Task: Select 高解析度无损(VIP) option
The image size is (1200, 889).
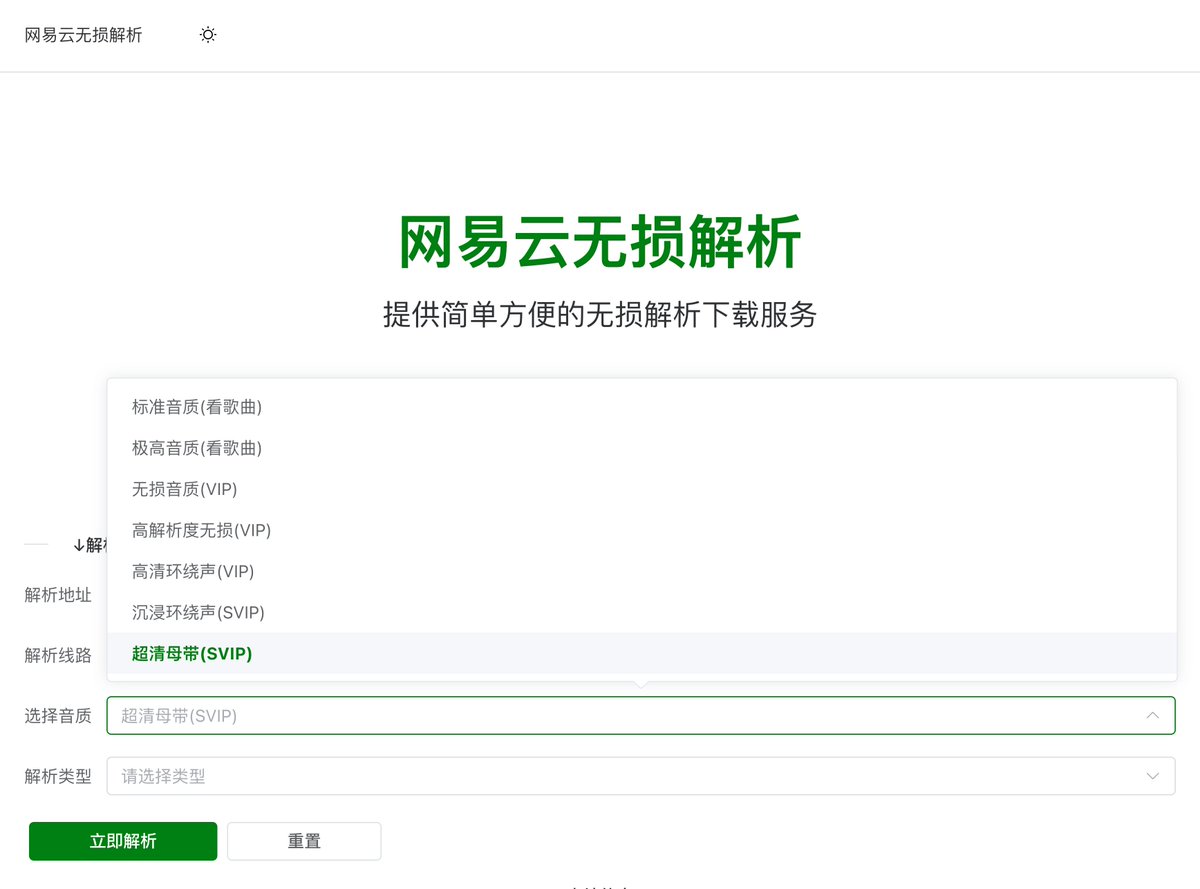Action: pos(641,530)
